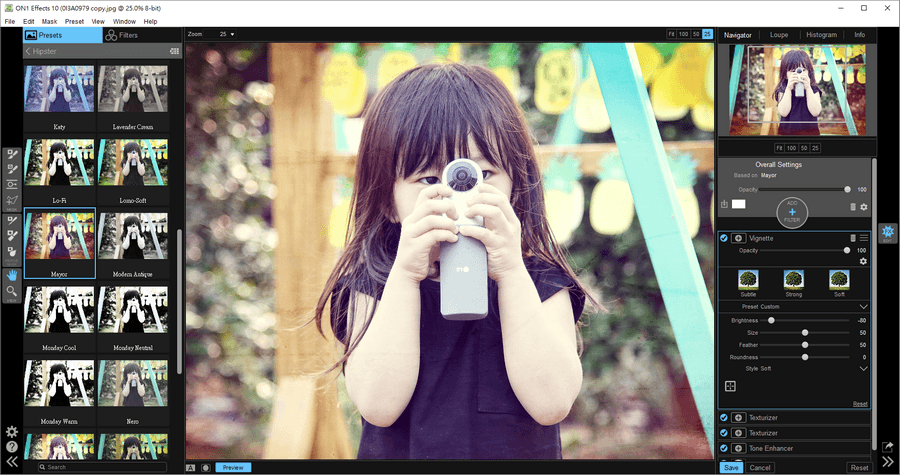This screenshot has width=900, height=475.
Task: Select the Refine Brush tool
Action: pyautogui.click(x=12, y=220)
